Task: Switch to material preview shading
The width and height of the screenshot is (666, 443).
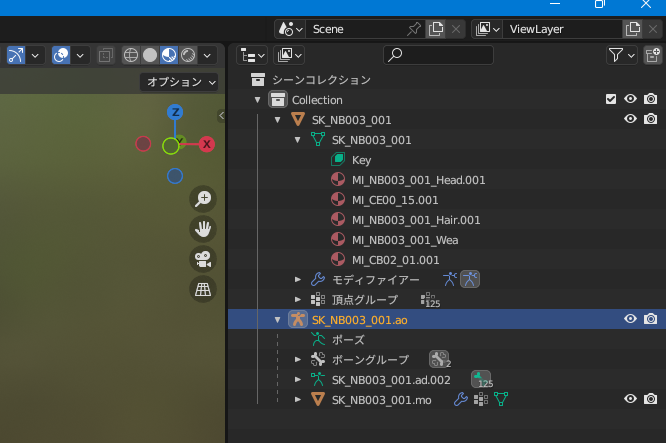Action: [169, 55]
